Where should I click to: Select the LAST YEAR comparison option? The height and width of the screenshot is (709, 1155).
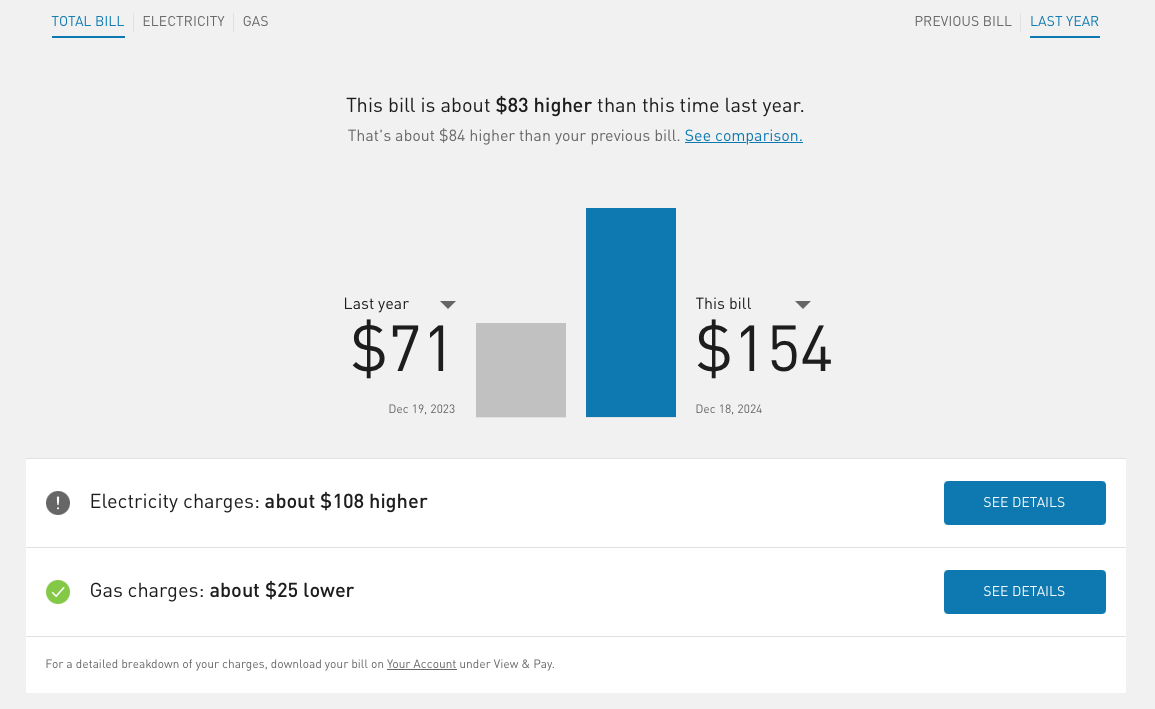click(1064, 21)
